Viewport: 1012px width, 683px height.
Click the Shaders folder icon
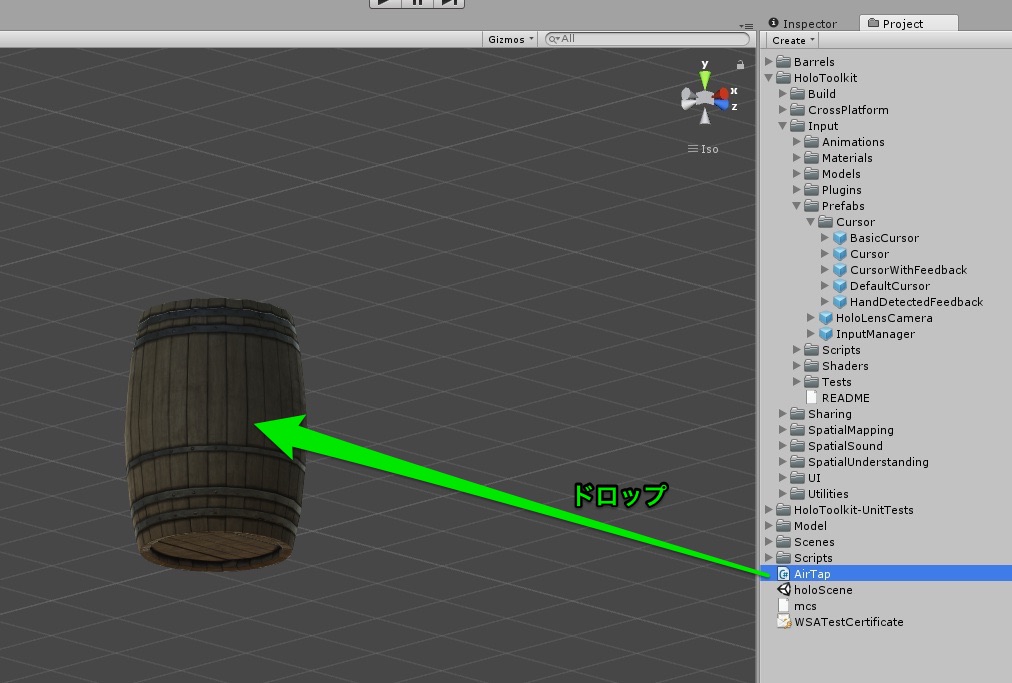[x=811, y=366]
